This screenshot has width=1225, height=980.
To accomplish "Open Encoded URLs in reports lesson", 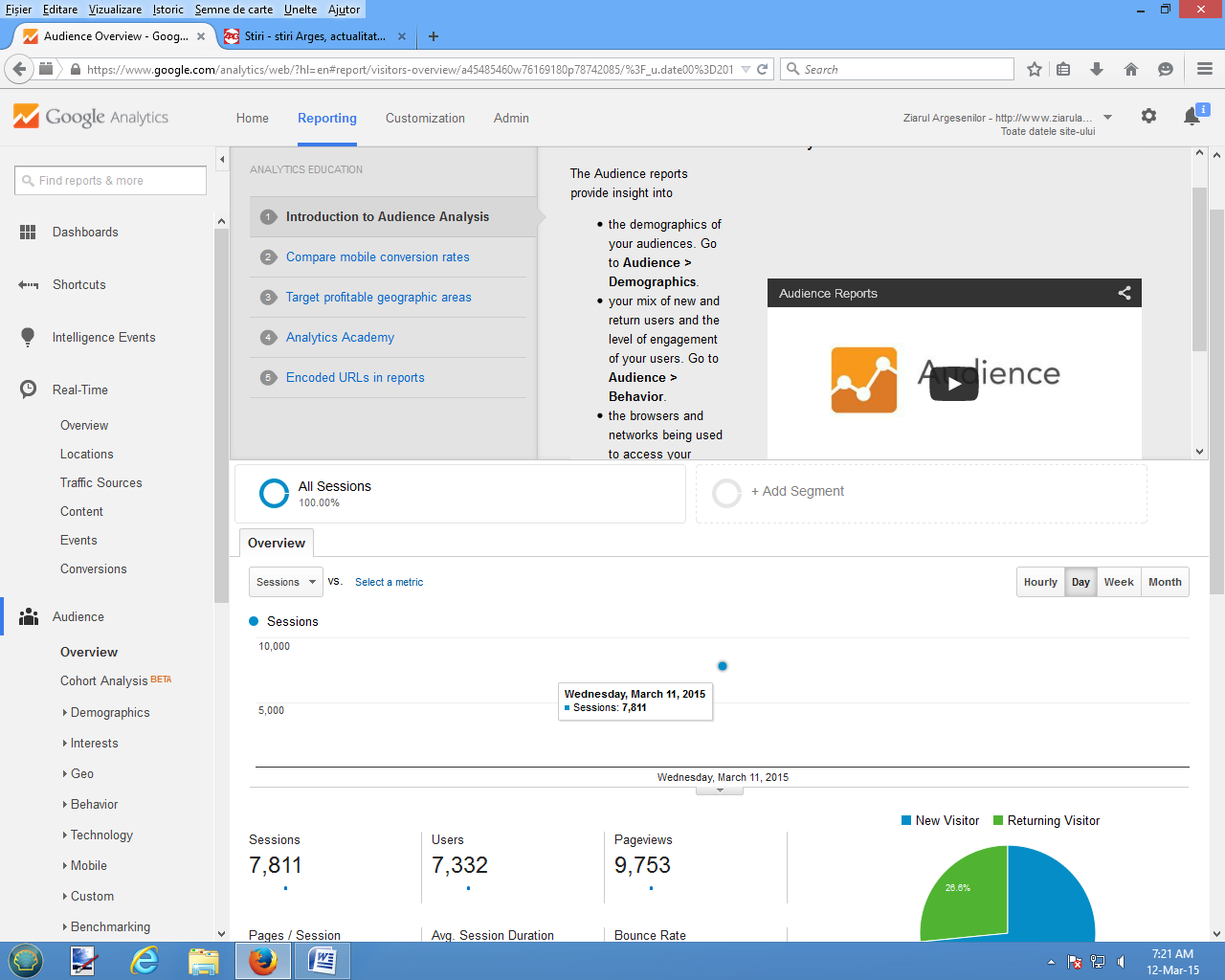I will [355, 377].
